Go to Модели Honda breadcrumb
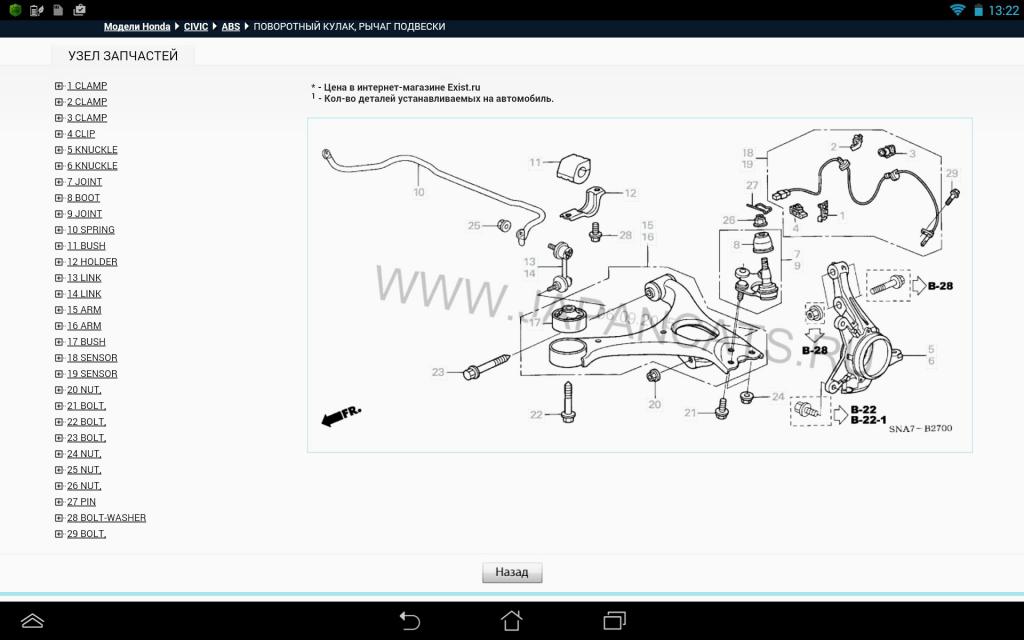 click(x=137, y=27)
